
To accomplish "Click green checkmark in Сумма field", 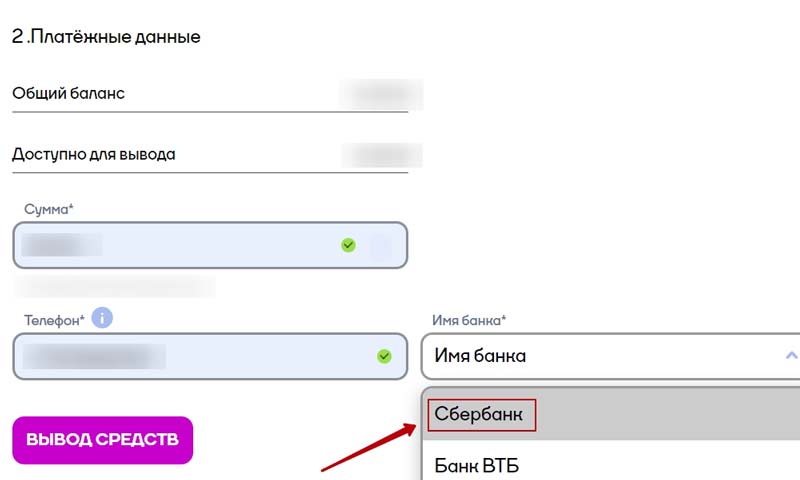I will click(x=348, y=244).
